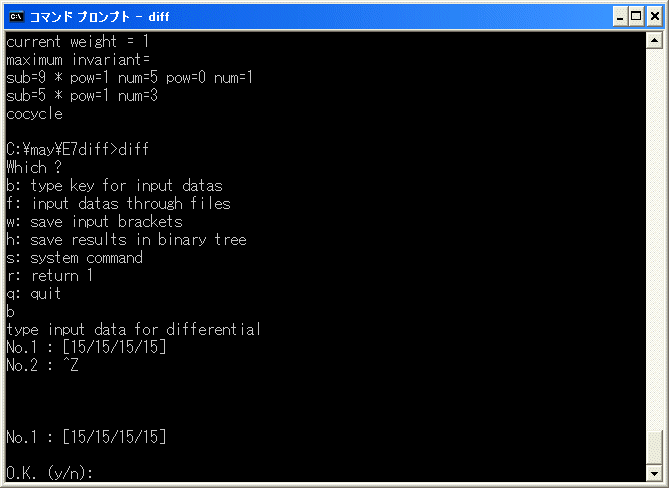
Task: Click the 's: system command' option text
Action: tap(75, 258)
